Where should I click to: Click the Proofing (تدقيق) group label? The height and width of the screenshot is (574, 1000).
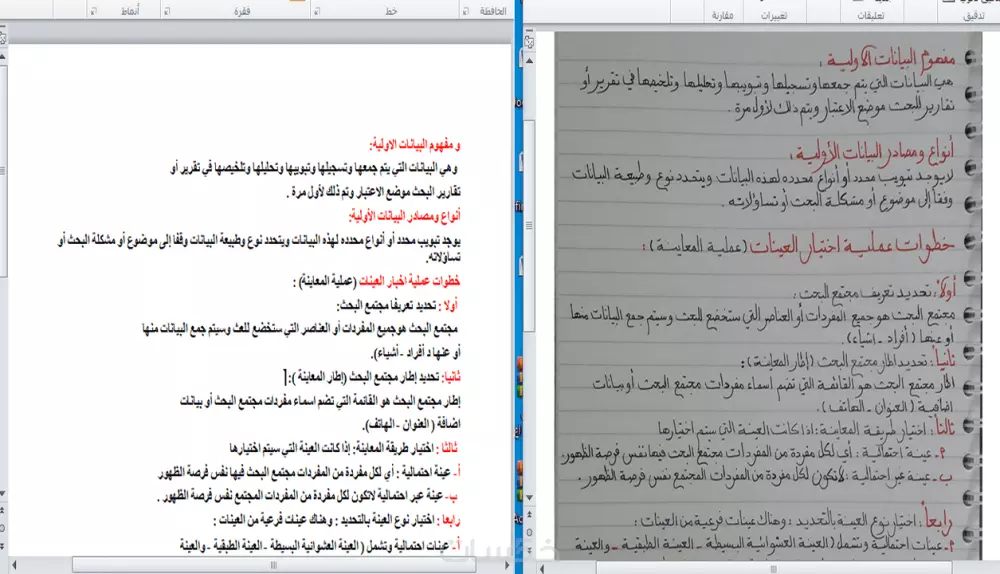tap(974, 15)
